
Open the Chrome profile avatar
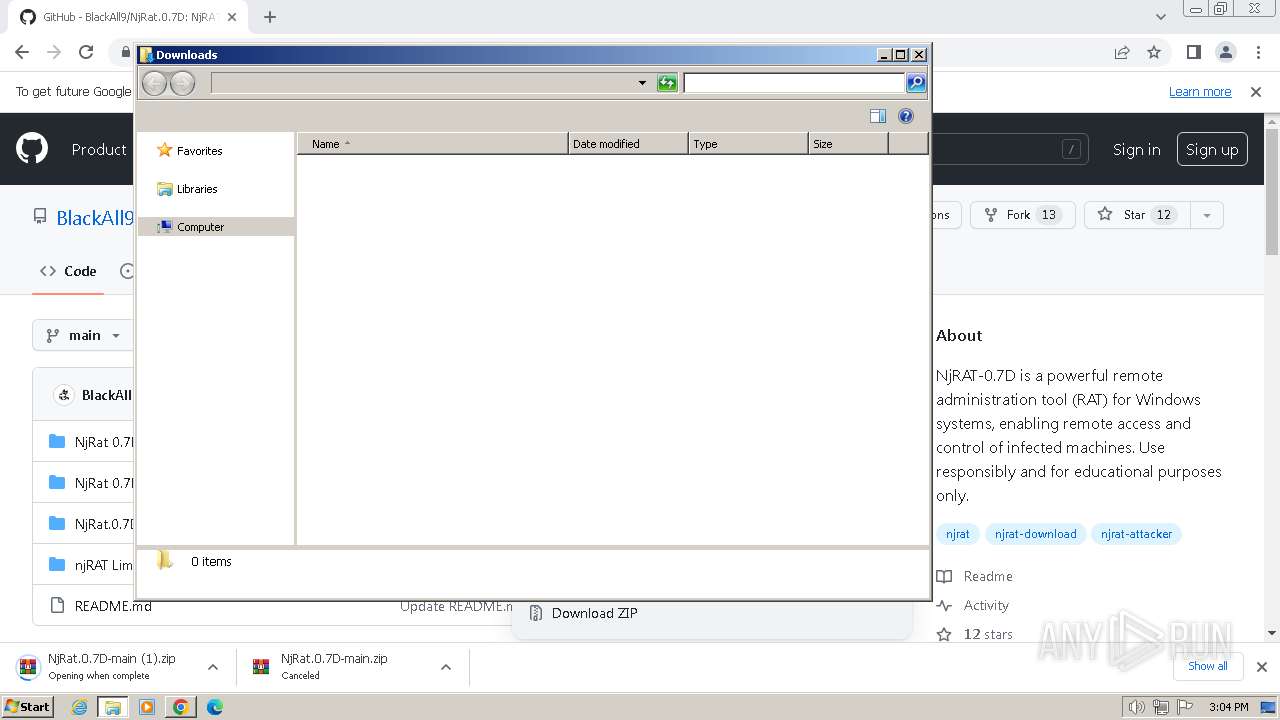pos(1226,52)
